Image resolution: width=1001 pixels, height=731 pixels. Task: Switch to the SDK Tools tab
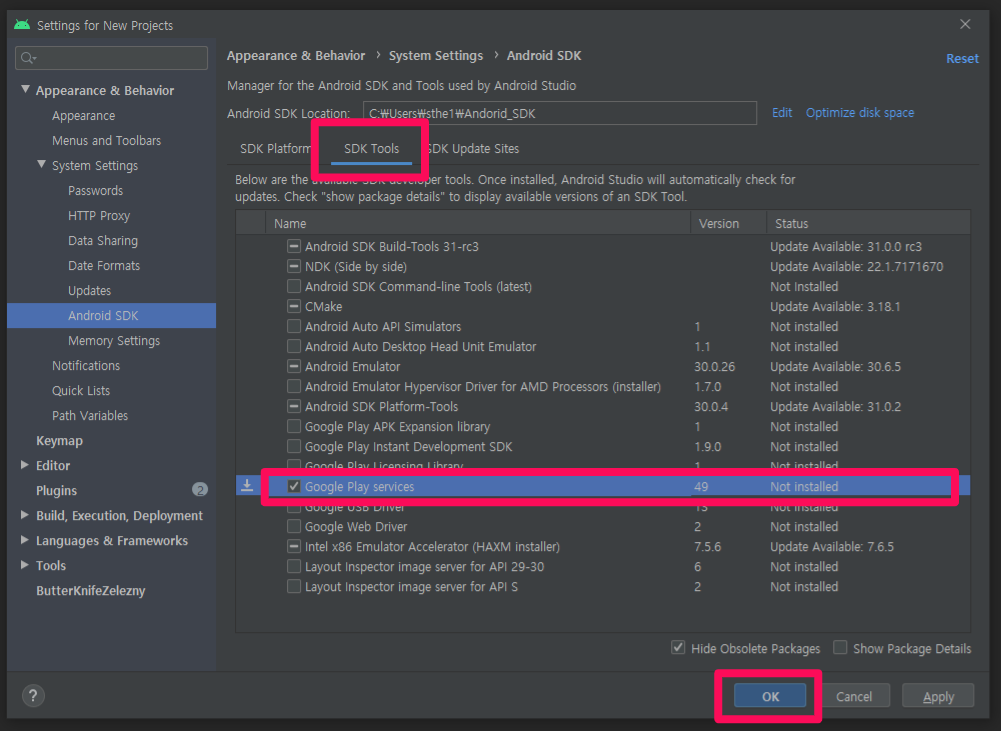[x=372, y=149]
